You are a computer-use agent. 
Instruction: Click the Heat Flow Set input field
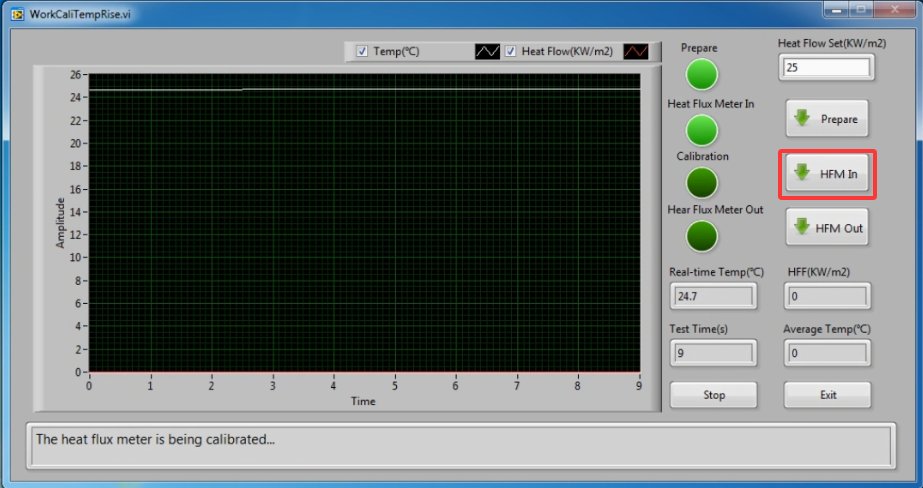(x=826, y=67)
